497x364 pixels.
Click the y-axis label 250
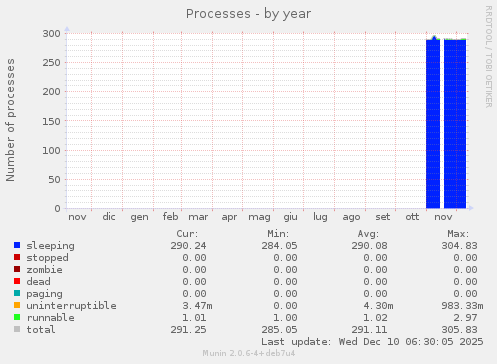pyautogui.click(x=51, y=63)
